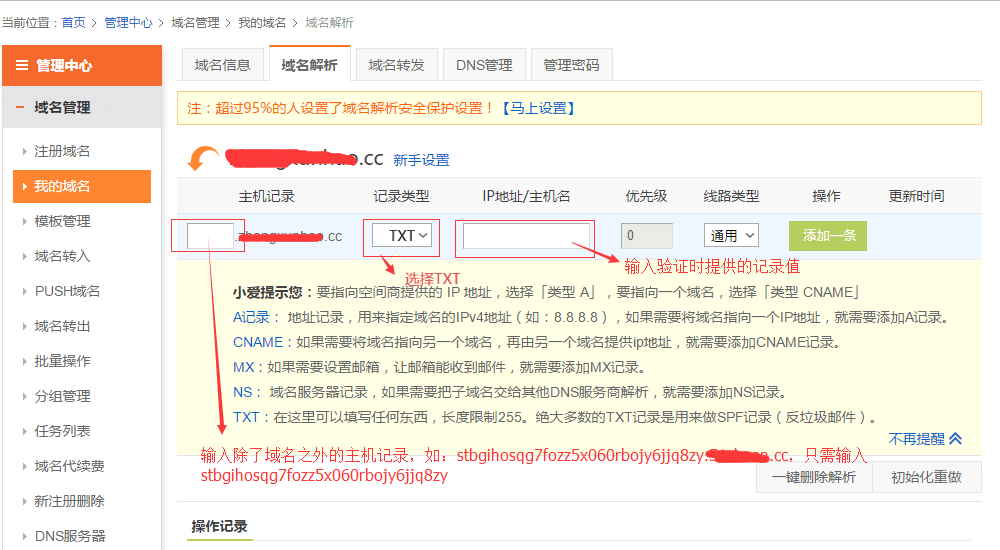Switch to the 域名转发 tab

click(x=396, y=65)
